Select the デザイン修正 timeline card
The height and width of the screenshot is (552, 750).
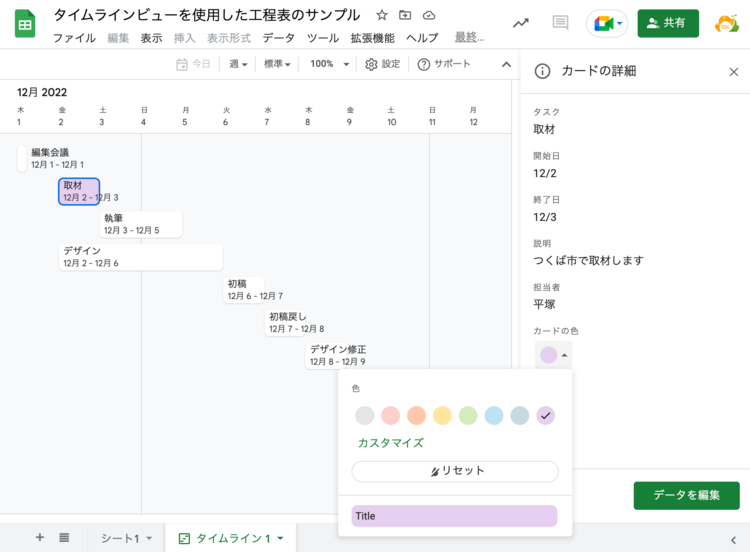(x=326, y=355)
